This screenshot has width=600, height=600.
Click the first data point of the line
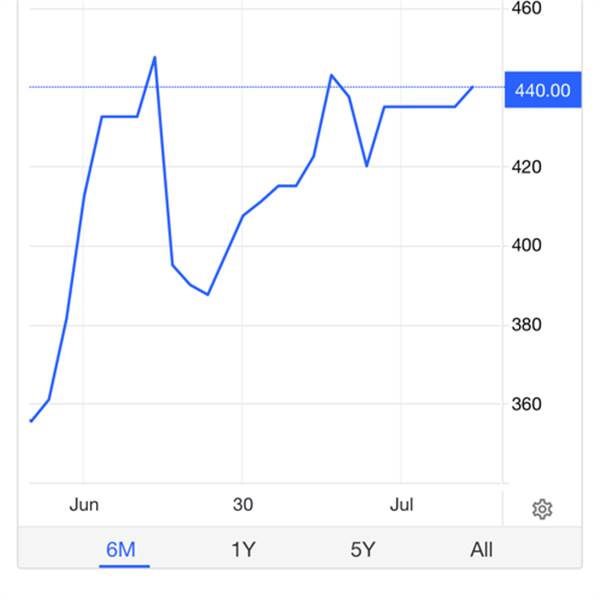click(x=31, y=421)
